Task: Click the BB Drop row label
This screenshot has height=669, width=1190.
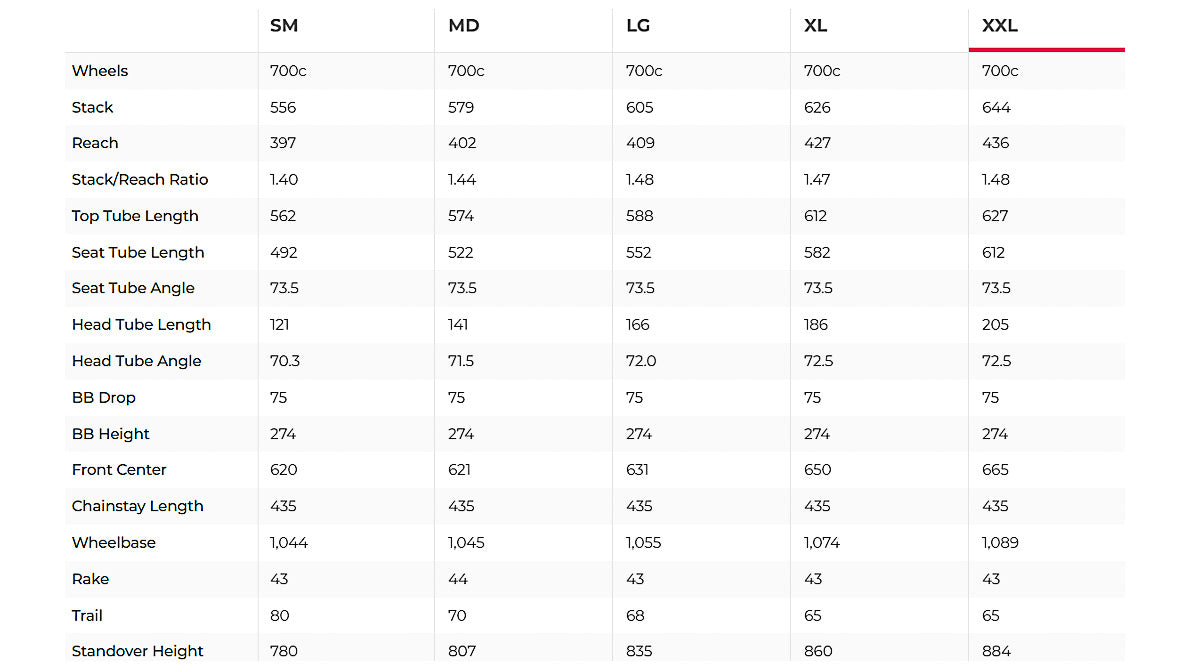Action: 104,397
